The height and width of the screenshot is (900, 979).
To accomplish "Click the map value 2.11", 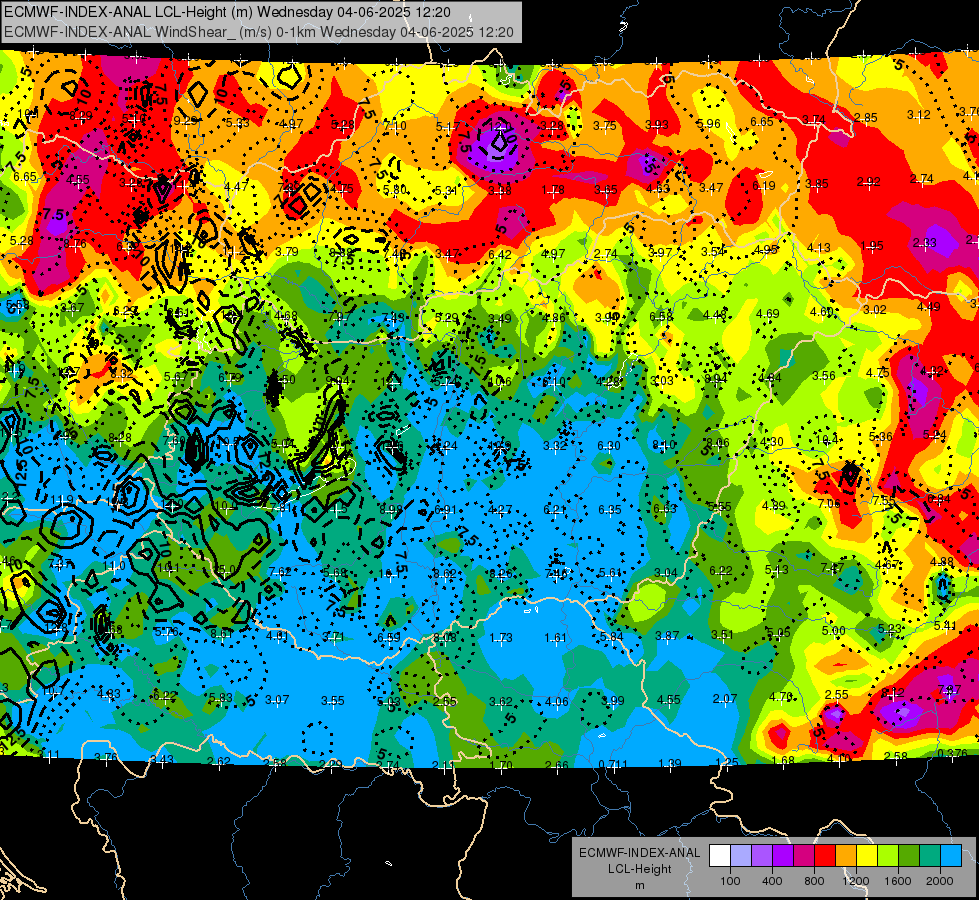I will tap(443, 765).
